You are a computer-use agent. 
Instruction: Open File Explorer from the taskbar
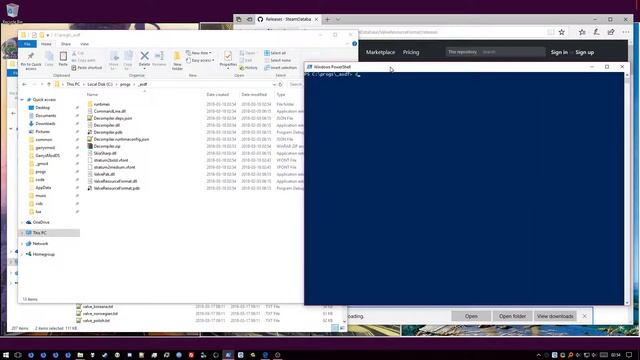[x=80, y=355]
